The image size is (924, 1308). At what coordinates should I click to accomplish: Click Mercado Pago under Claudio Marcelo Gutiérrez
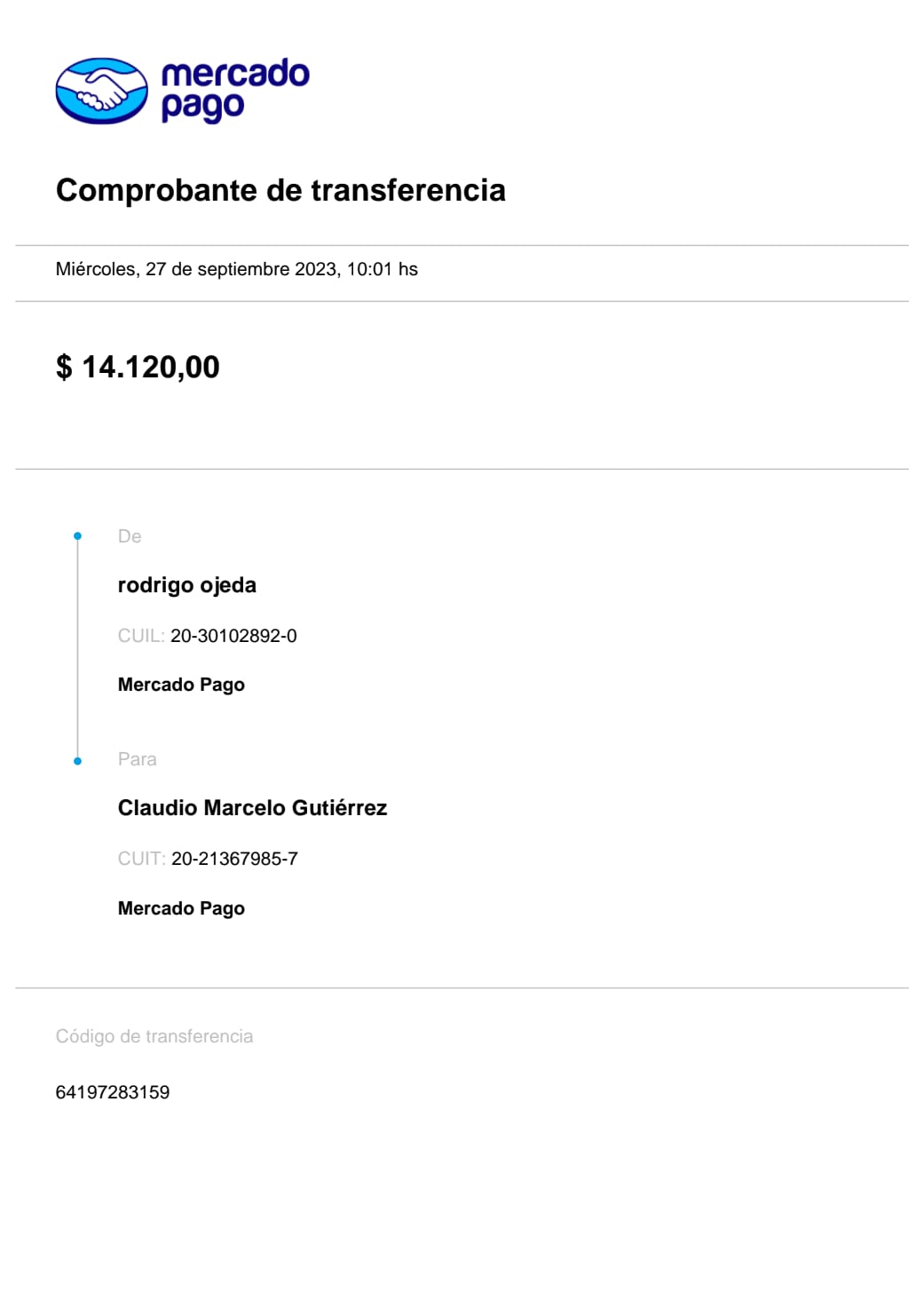pos(181,908)
